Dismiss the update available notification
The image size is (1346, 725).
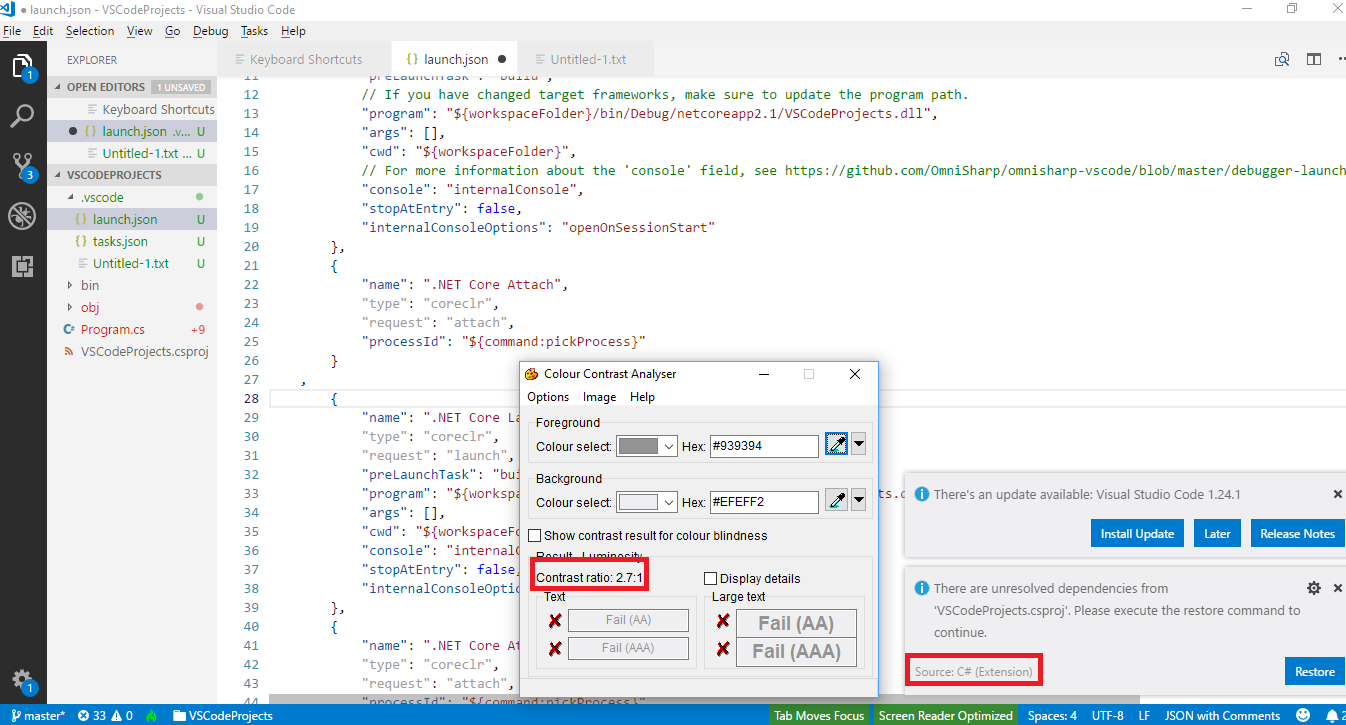1338,494
